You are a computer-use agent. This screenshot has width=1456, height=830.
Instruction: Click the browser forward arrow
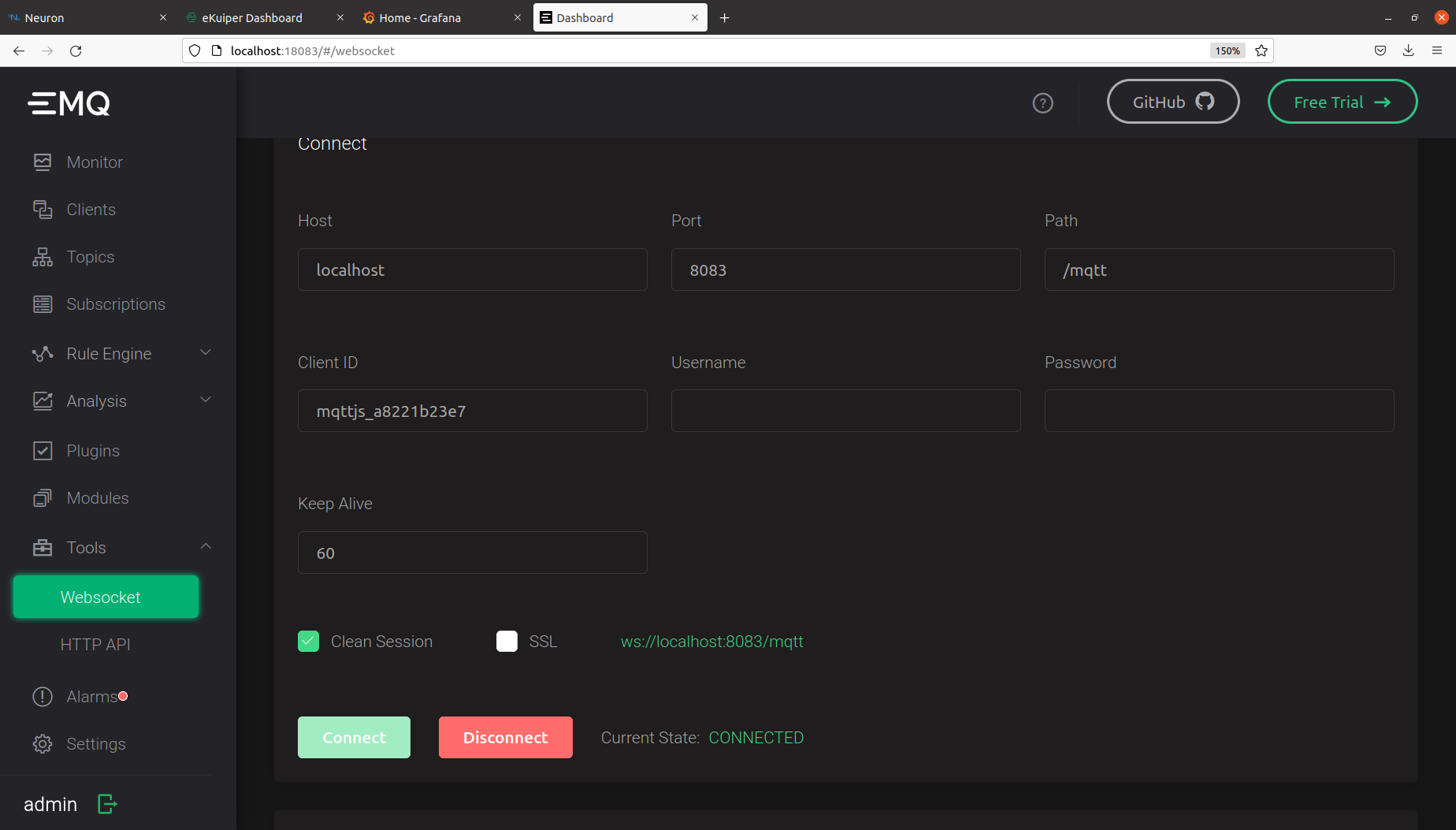47,50
